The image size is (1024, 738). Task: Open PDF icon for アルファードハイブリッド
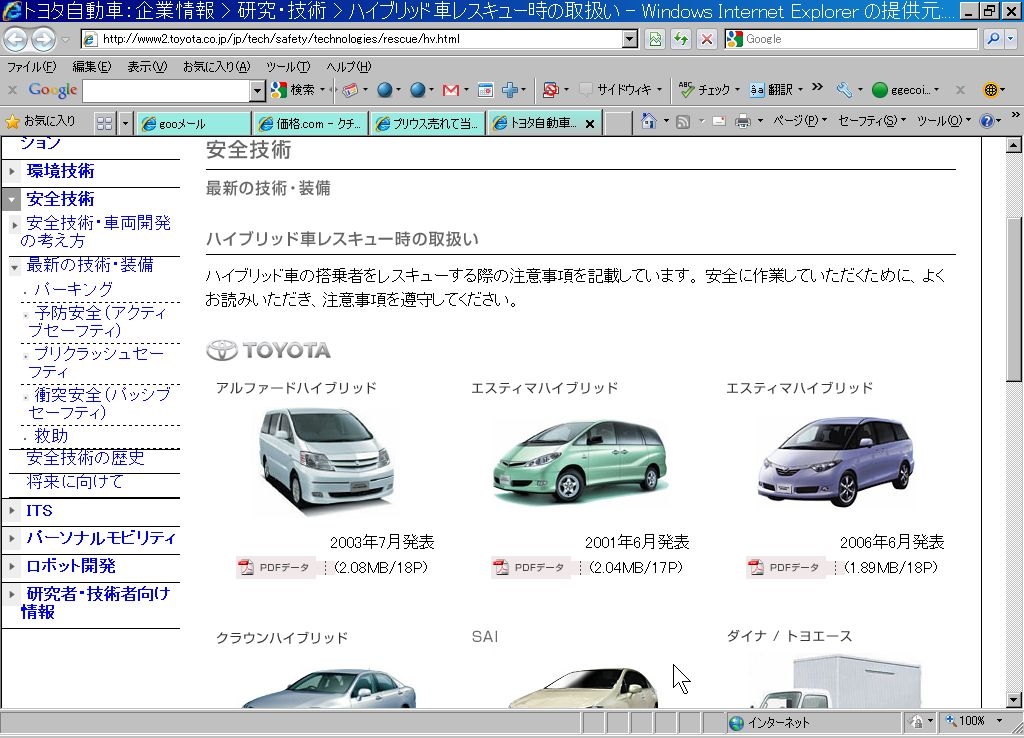[246, 567]
